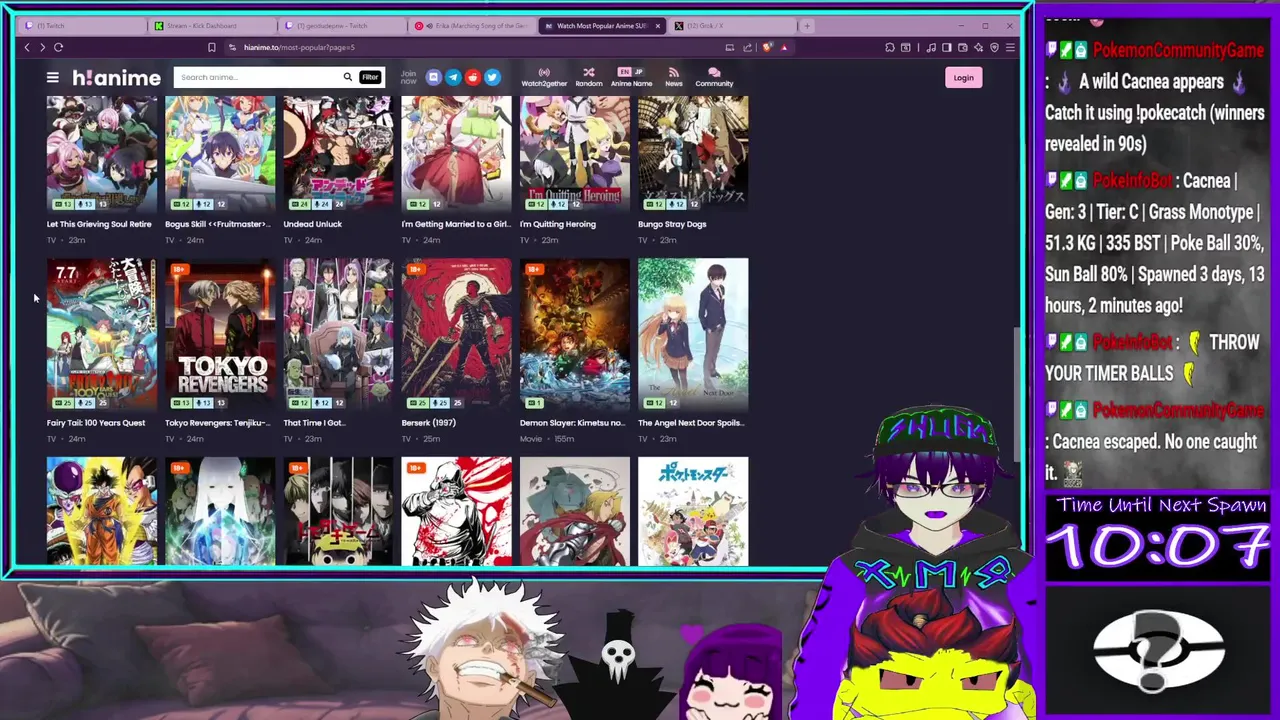Click the That Time I Got... title
Image resolution: width=1280 pixels, height=720 pixels.
314,423
